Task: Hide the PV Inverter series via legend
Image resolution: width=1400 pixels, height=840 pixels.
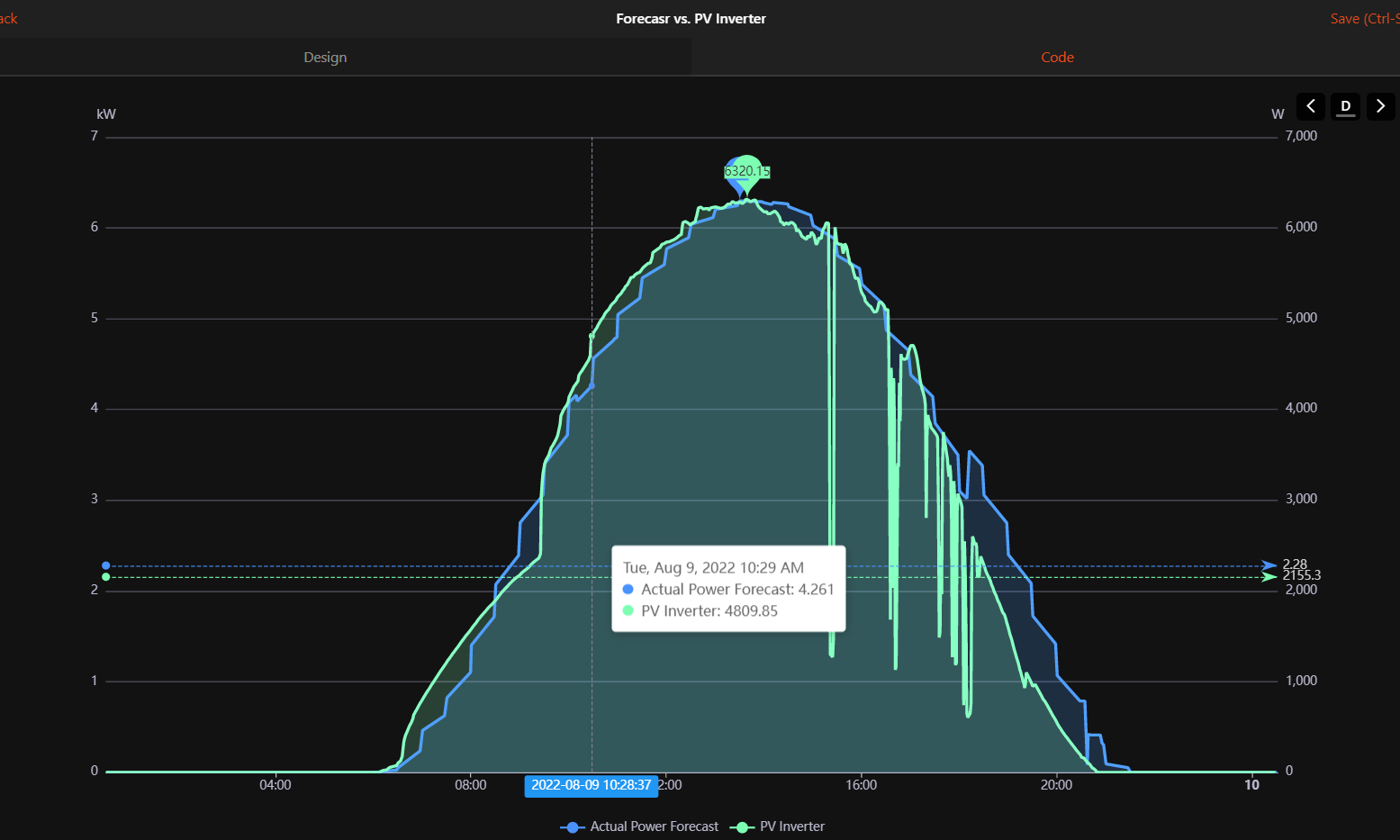Action: [x=780, y=826]
